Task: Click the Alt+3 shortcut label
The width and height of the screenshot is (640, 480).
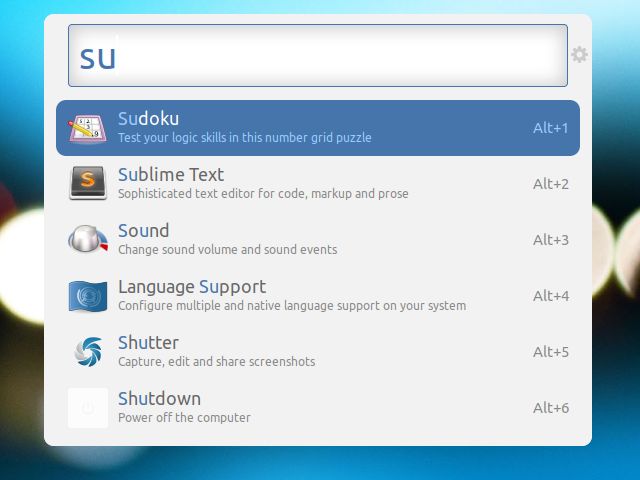Action: pos(551,240)
